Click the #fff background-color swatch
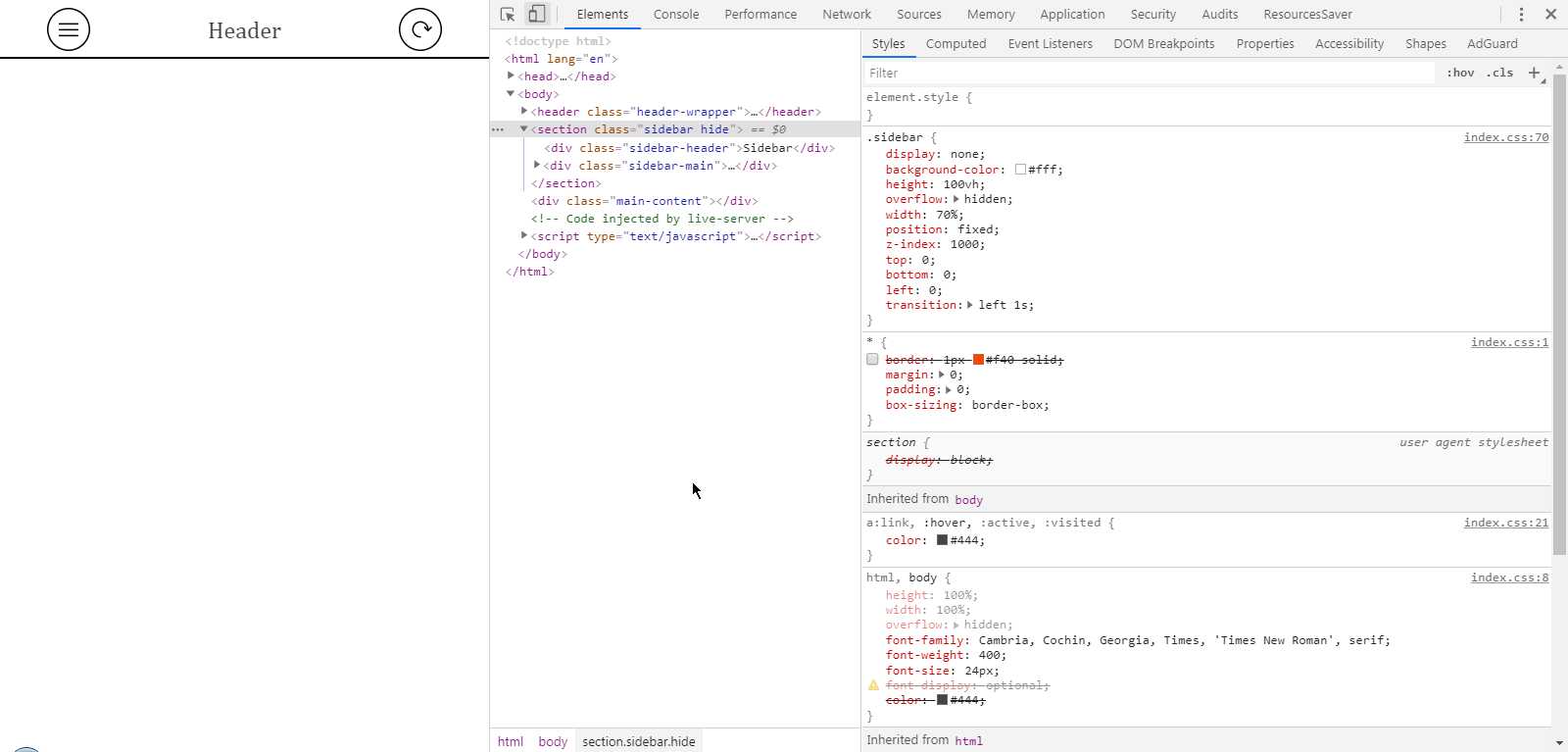Viewport: 1568px width, 752px height. click(1020, 170)
